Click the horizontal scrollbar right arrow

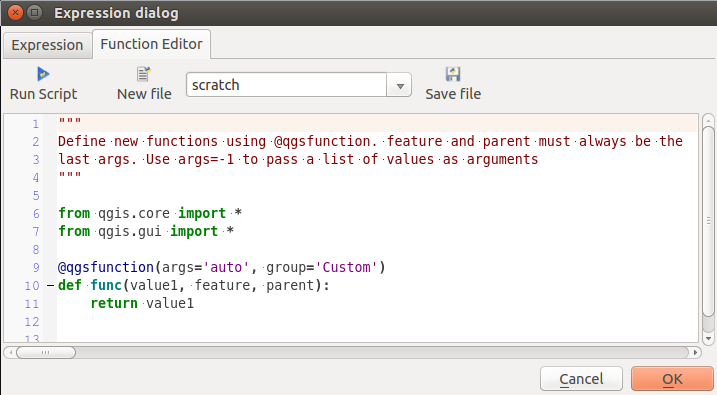[x=696, y=352]
